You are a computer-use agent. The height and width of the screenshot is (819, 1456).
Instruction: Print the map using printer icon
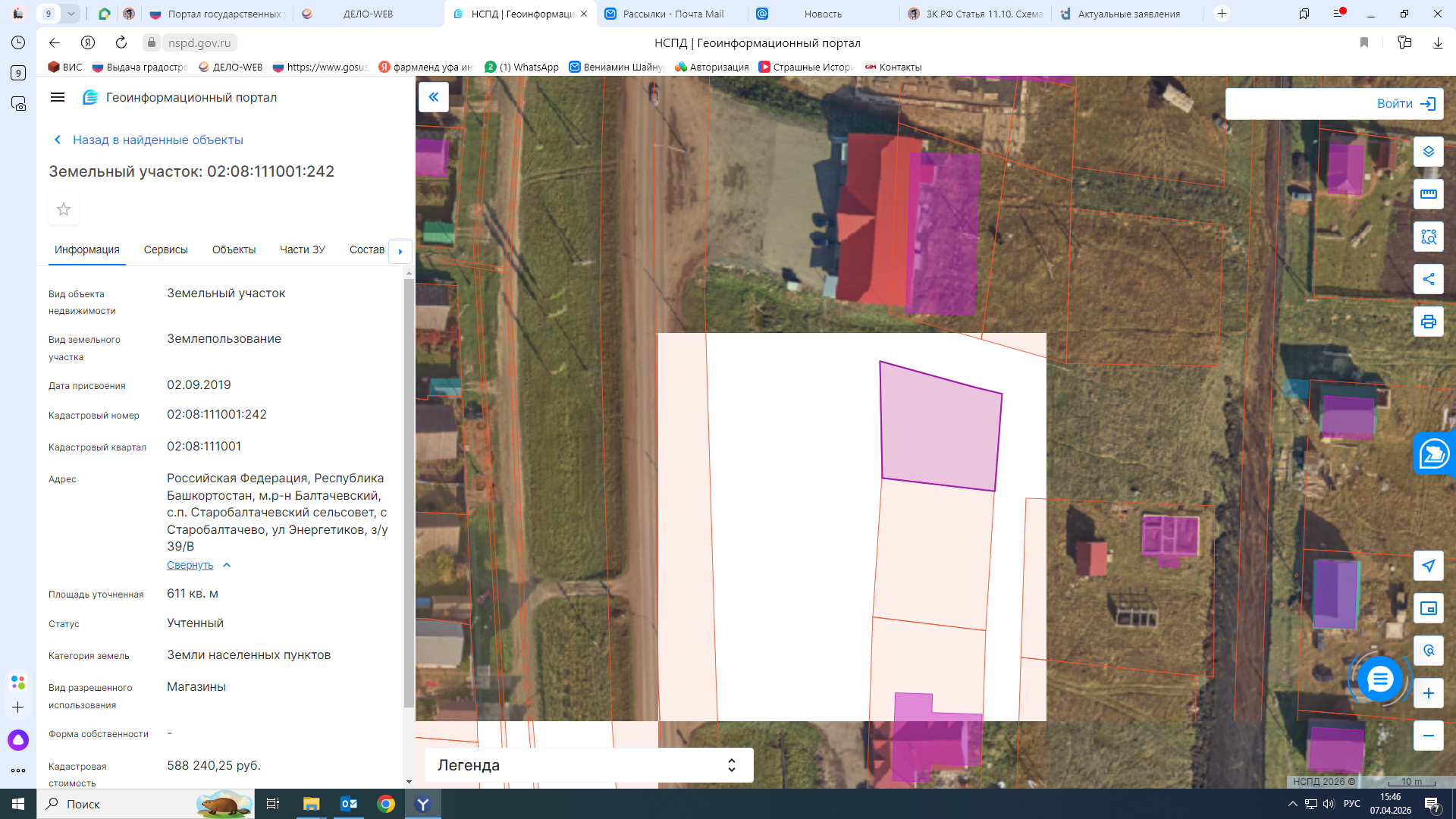[1428, 322]
